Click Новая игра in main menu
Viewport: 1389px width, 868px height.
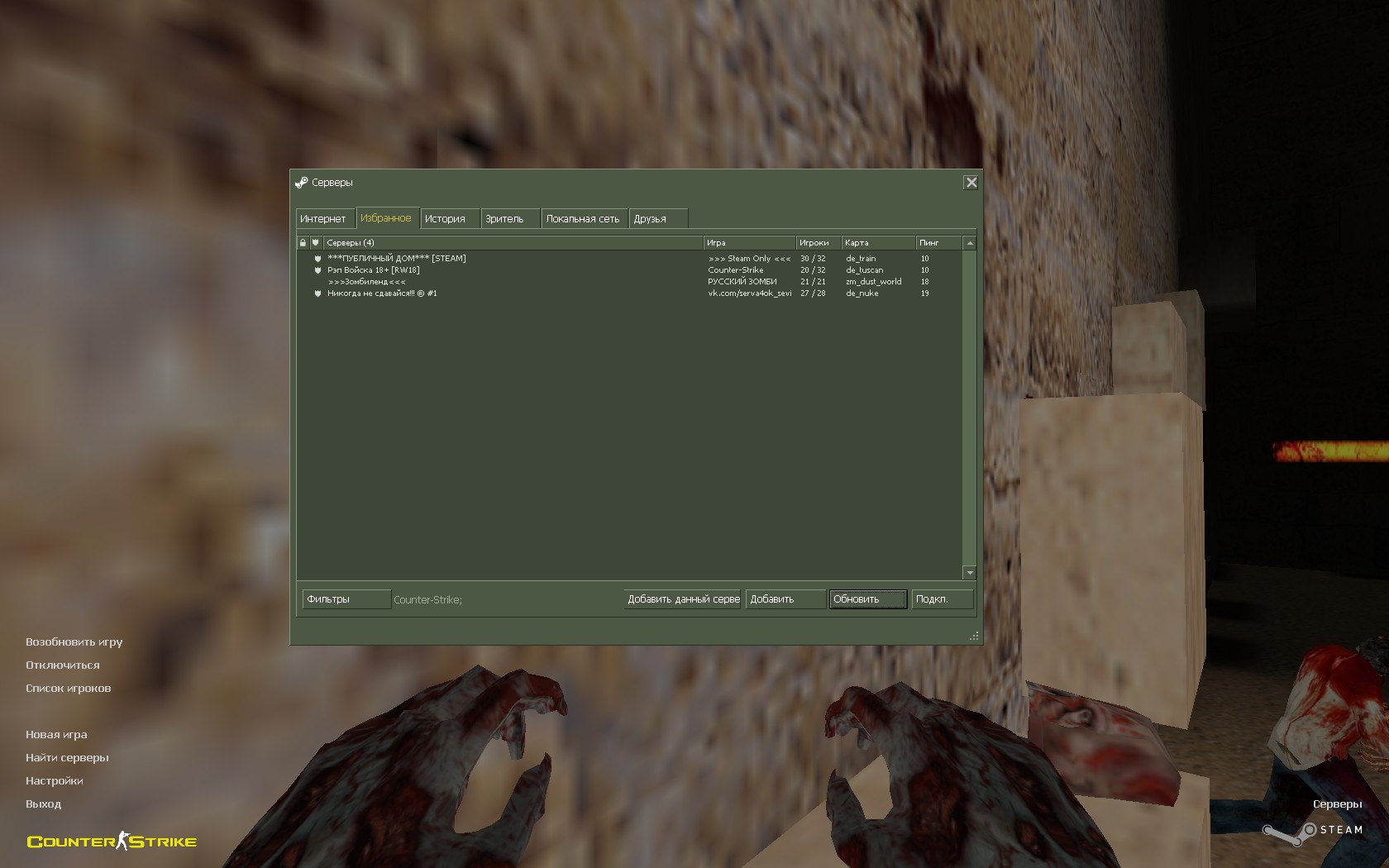(x=56, y=735)
